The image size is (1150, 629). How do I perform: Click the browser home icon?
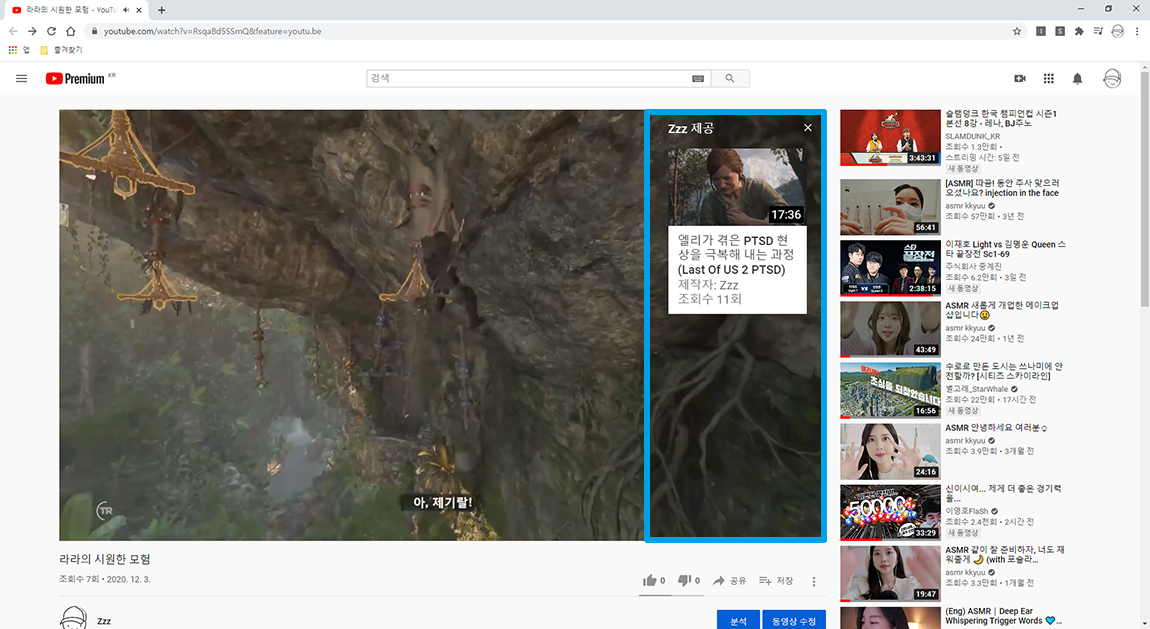click(70, 31)
